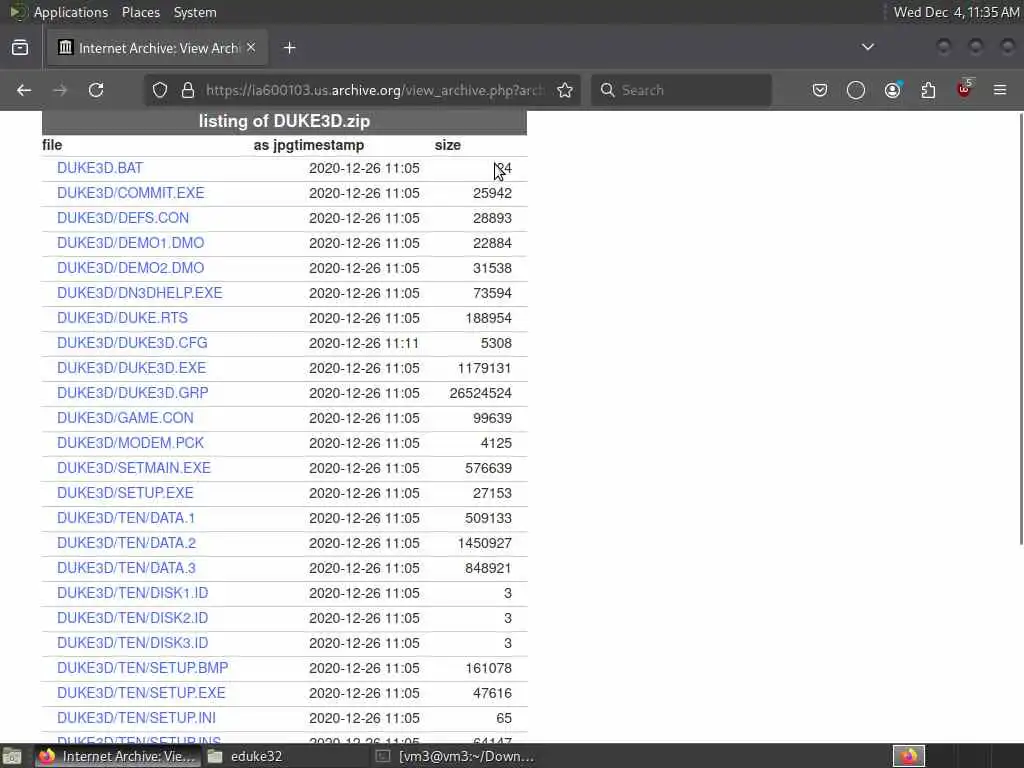This screenshot has width=1024, height=768.
Task: Open the DUKE3D/TEN/DISK2.ID link
Action: click(133, 618)
